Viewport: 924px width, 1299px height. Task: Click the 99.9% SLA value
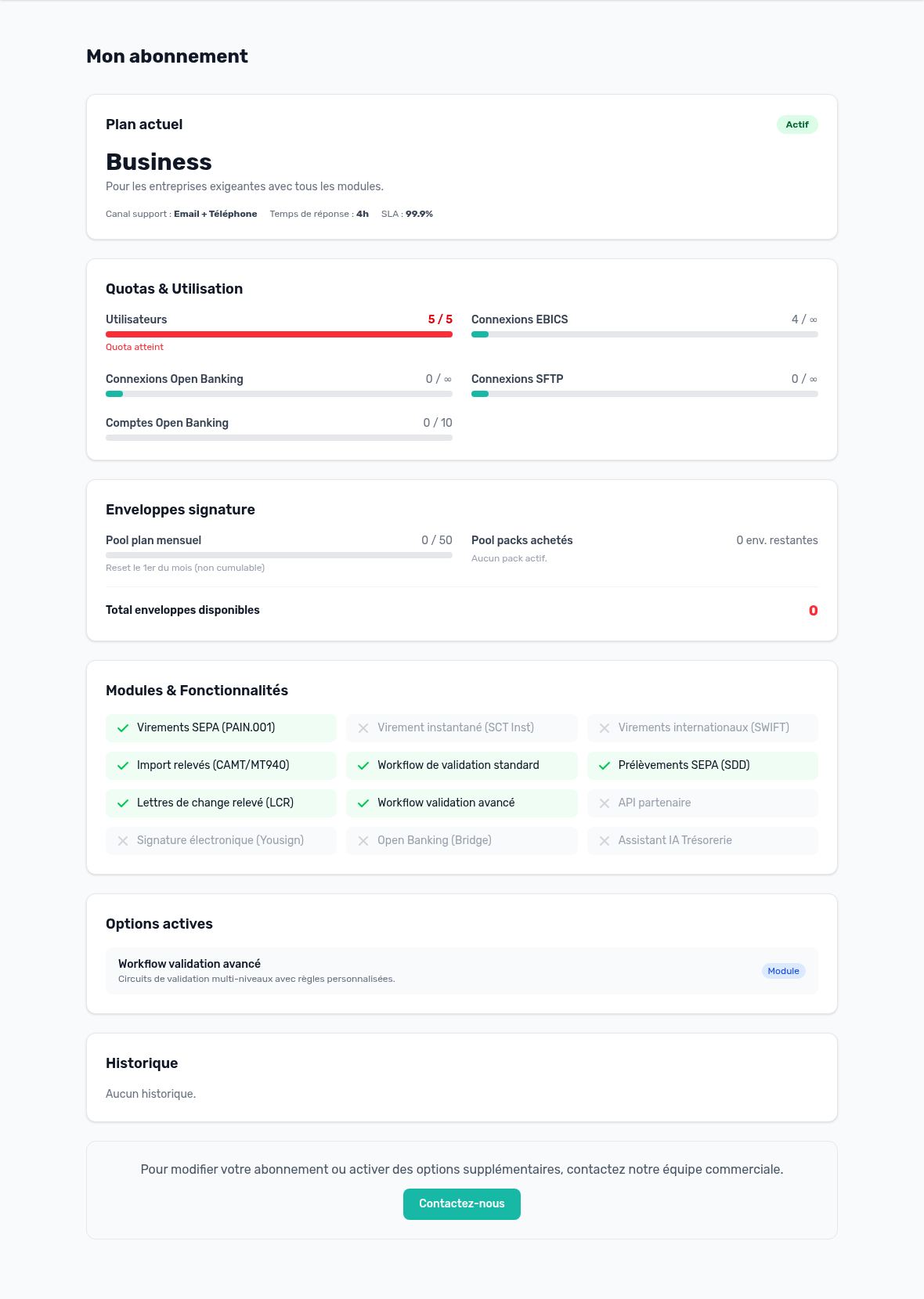tap(420, 214)
